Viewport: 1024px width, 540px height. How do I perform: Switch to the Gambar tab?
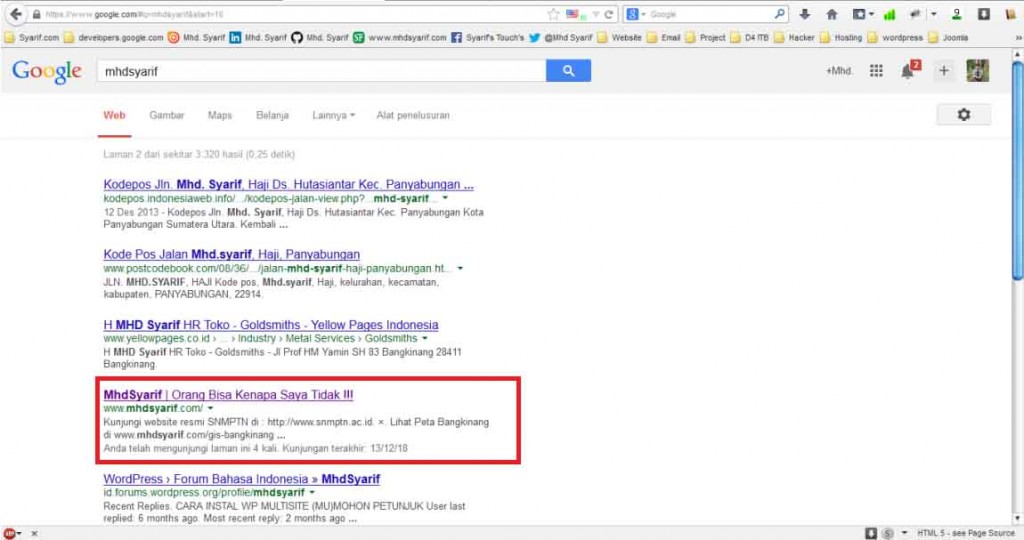[x=167, y=115]
